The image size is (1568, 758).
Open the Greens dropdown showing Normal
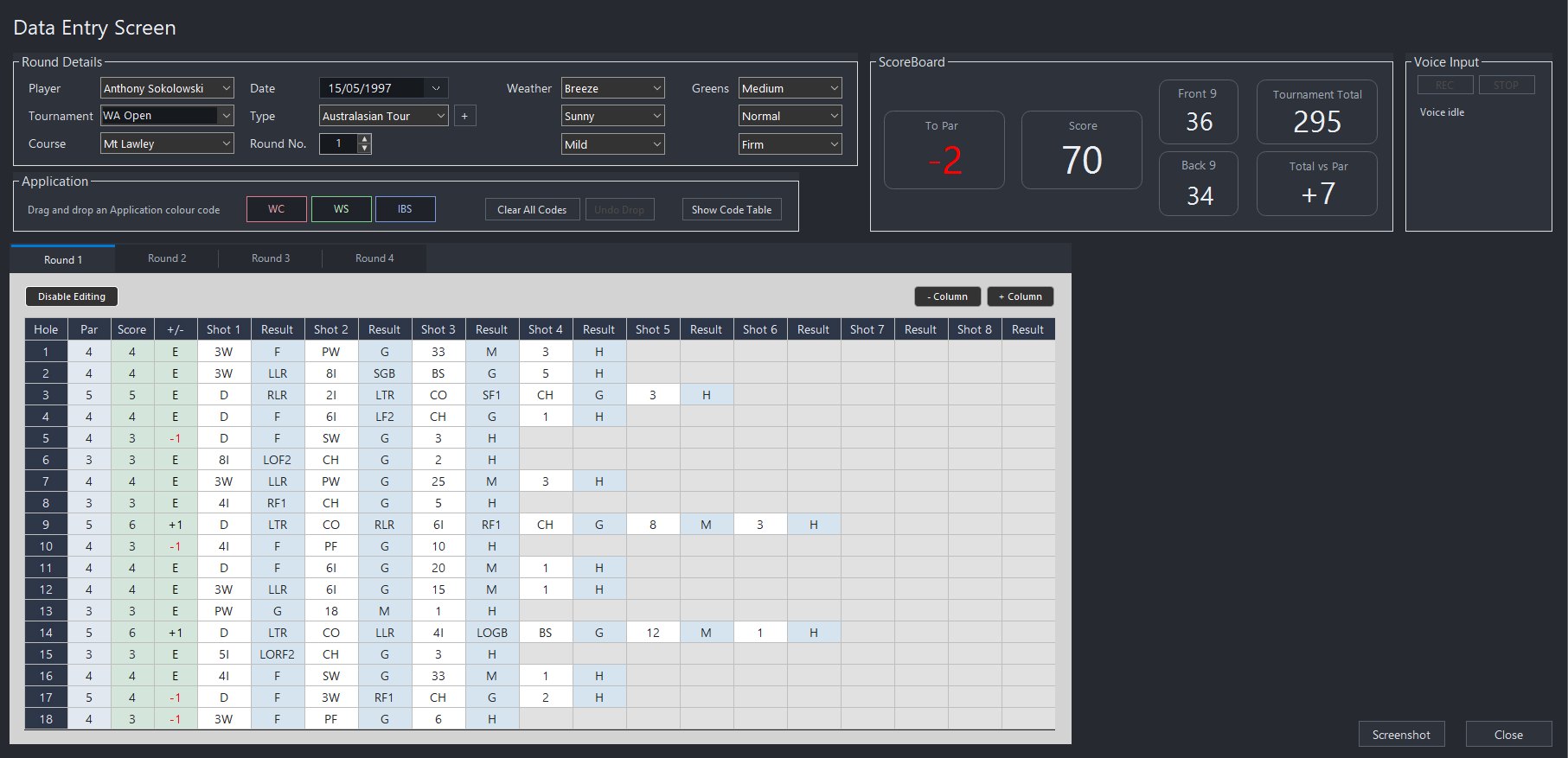click(790, 116)
